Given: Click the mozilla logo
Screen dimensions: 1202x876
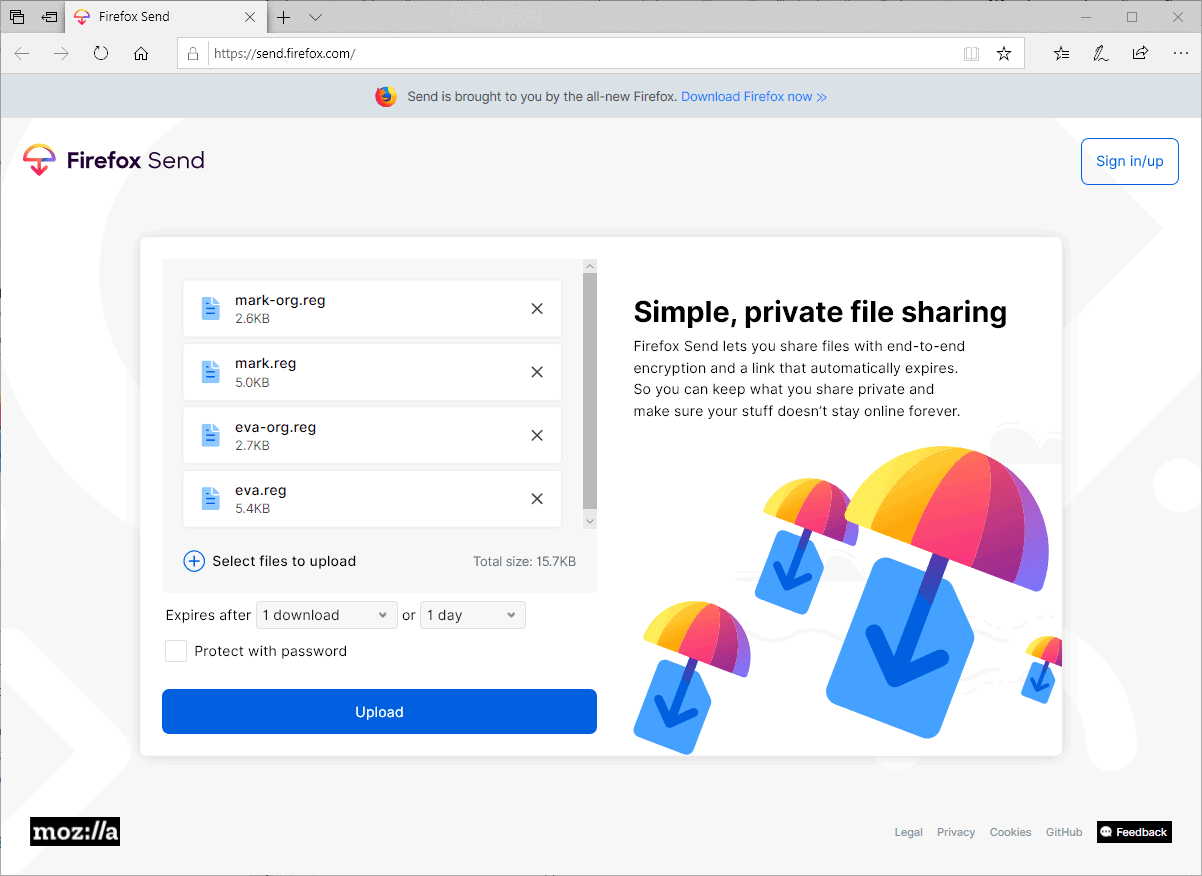Looking at the screenshot, I should pyautogui.click(x=74, y=831).
